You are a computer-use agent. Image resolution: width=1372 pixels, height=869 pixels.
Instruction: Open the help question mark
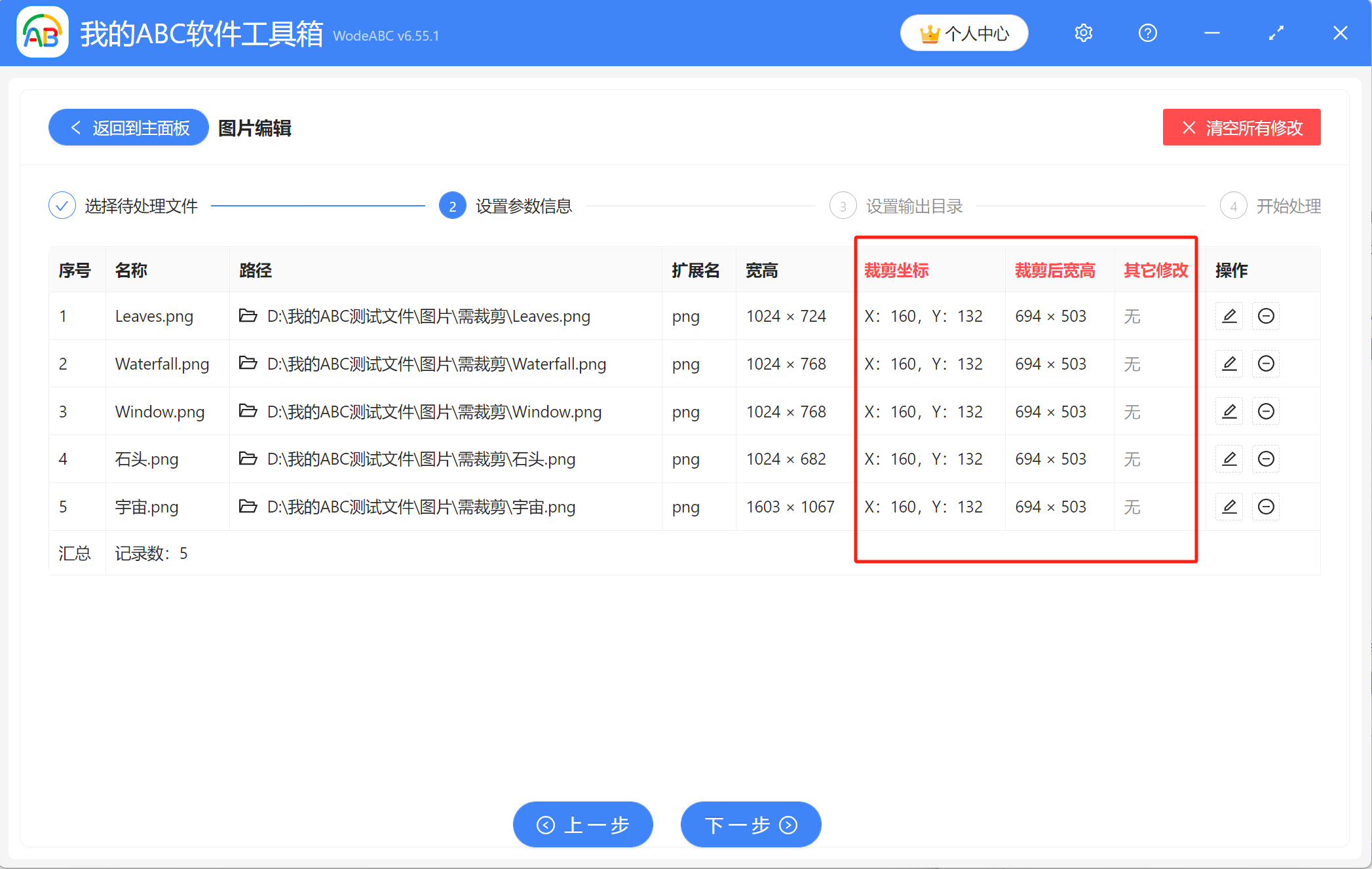click(x=1147, y=33)
